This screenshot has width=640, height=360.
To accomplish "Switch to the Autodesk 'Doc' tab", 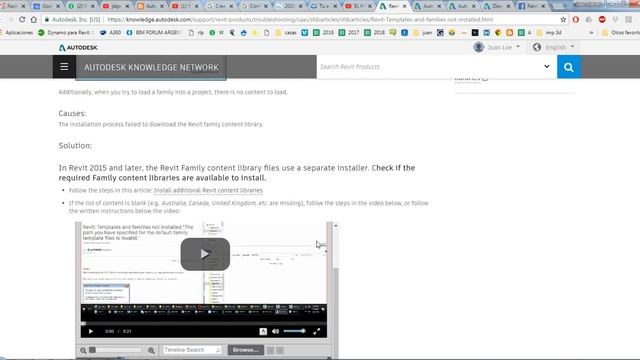I will point(497,6).
